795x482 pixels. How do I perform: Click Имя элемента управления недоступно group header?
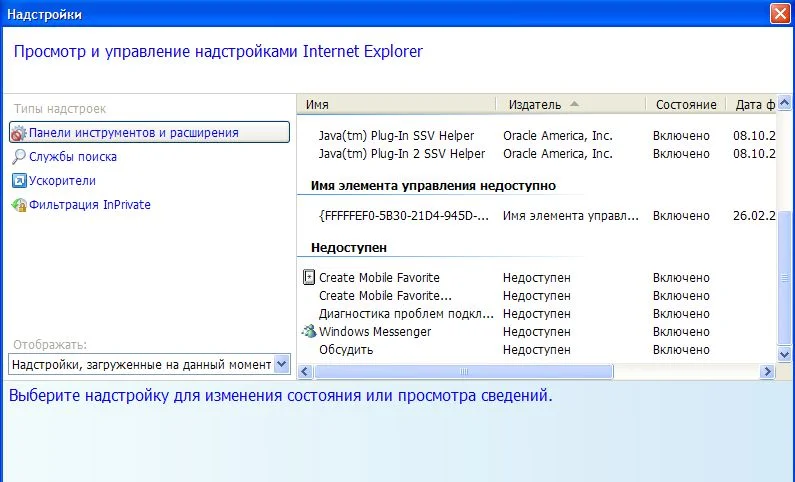(x=433, y=186)
